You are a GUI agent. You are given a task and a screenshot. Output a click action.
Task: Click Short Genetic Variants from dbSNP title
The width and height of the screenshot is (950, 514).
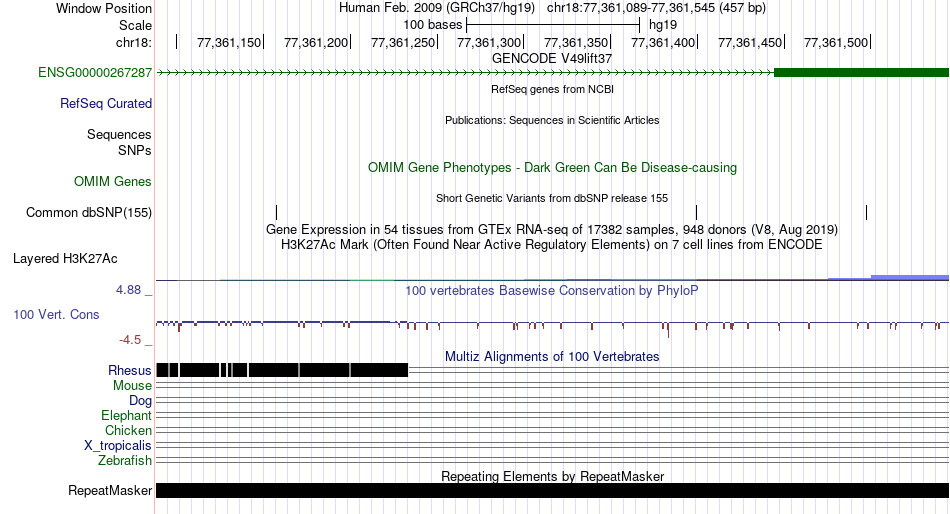coord(552,198)
